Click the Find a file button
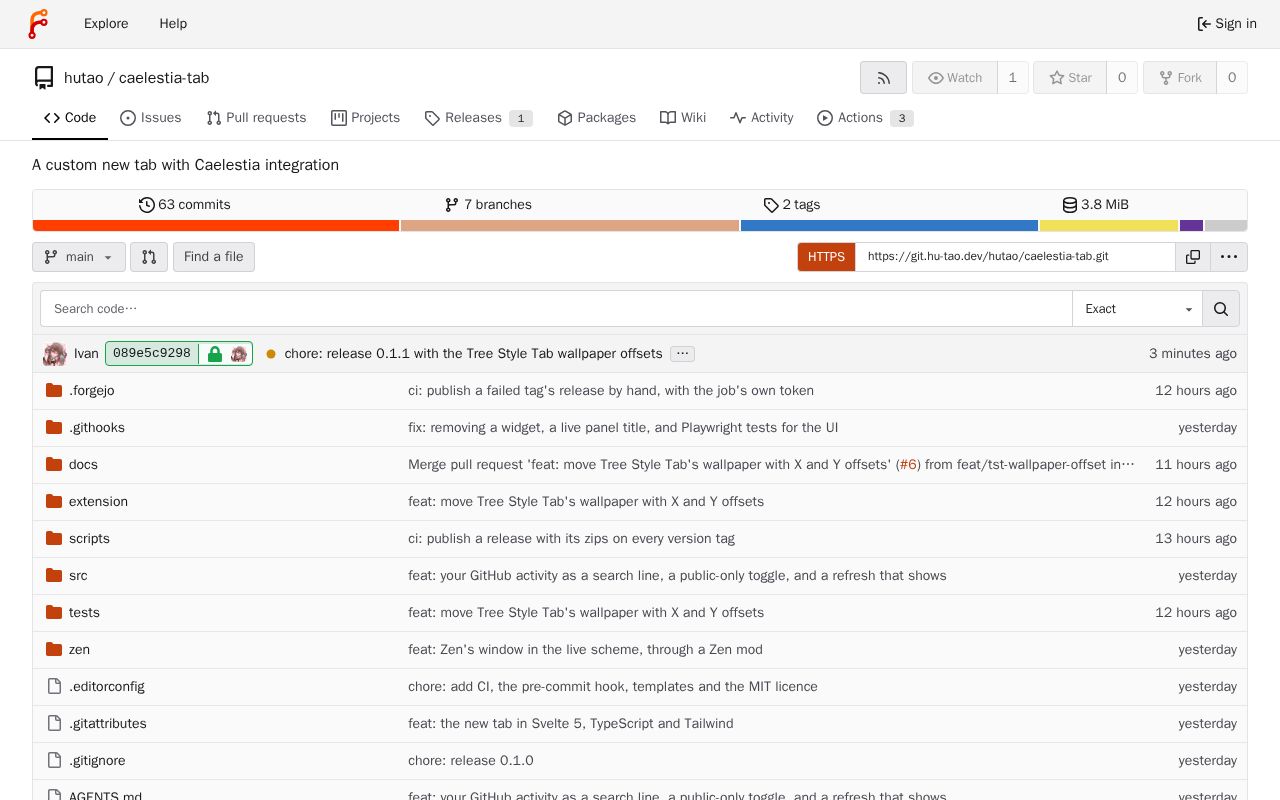 (x=214, y=257)
